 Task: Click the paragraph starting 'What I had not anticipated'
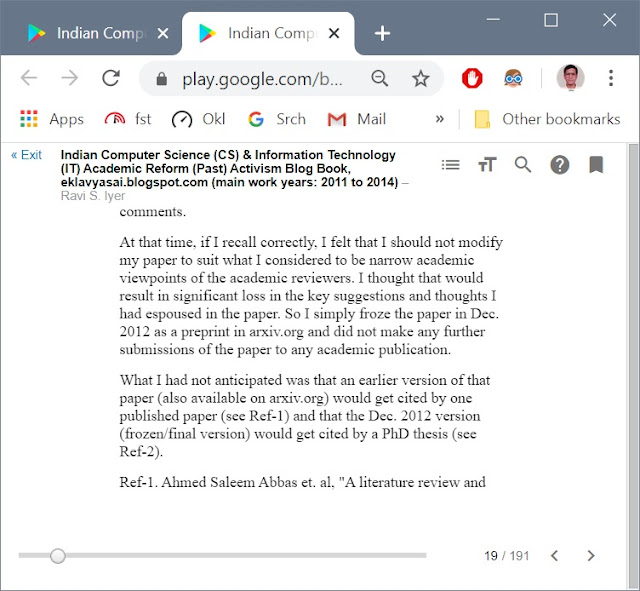click(x=305, y=415)
